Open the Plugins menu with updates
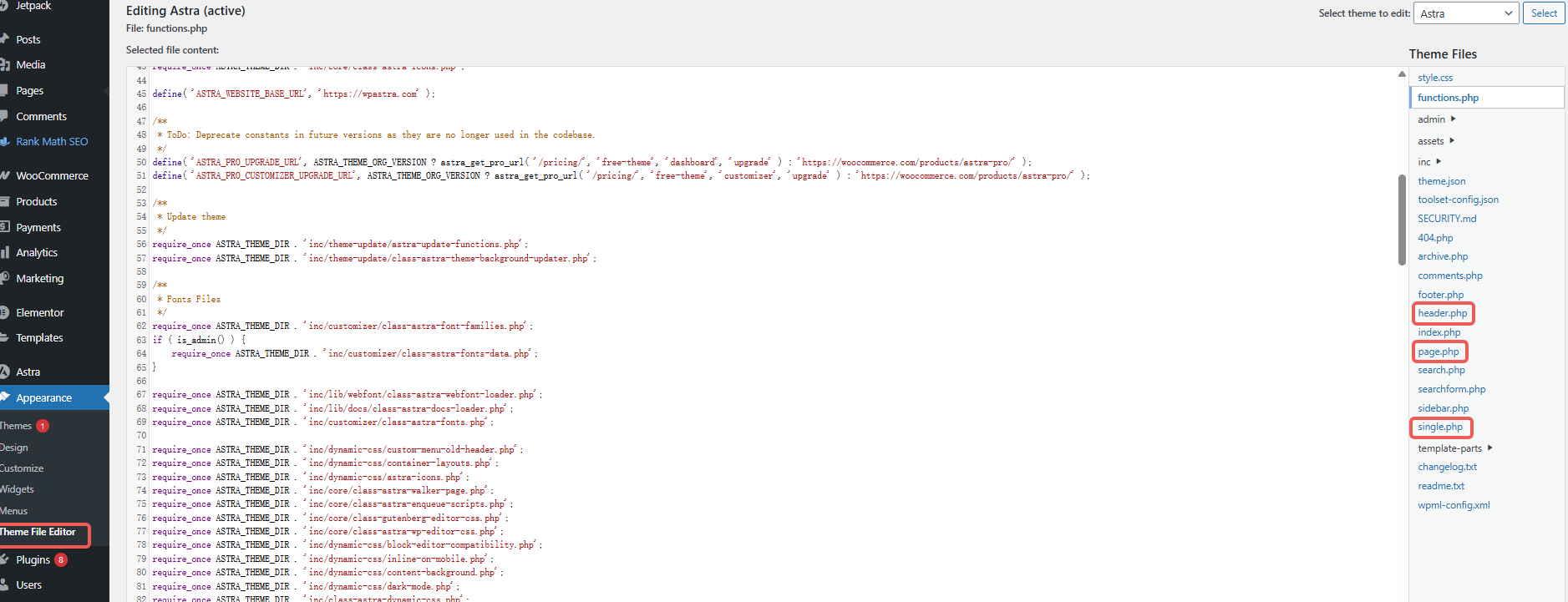 33,559
